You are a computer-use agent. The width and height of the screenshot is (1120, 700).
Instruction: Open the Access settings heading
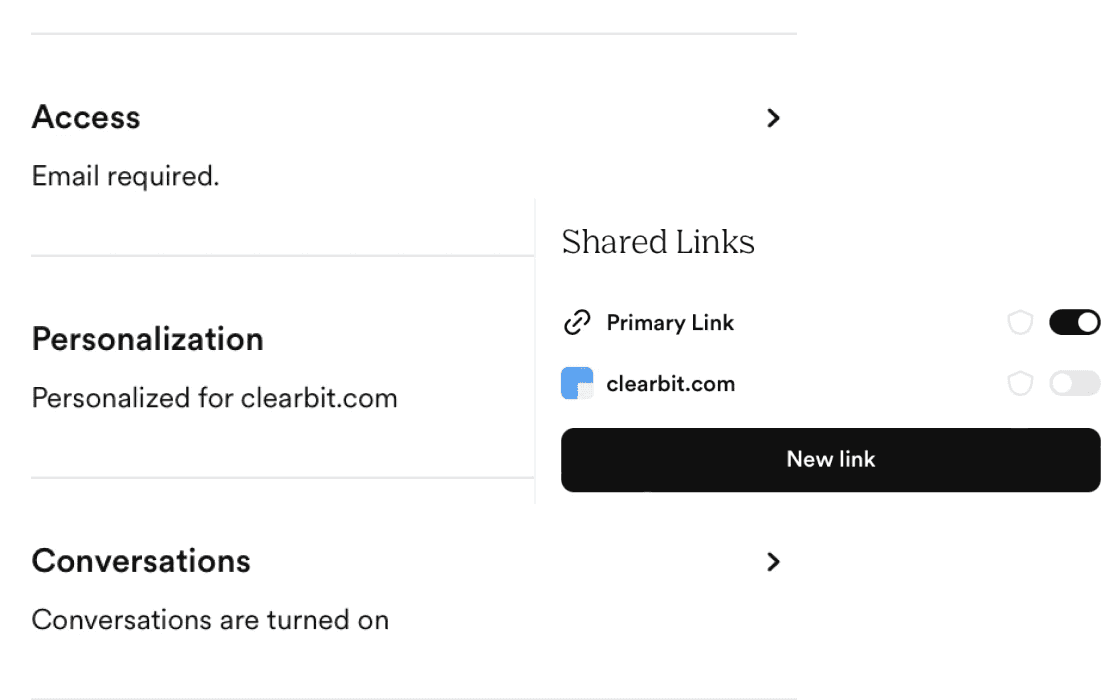pyautogui.click(x=86, y=117)
